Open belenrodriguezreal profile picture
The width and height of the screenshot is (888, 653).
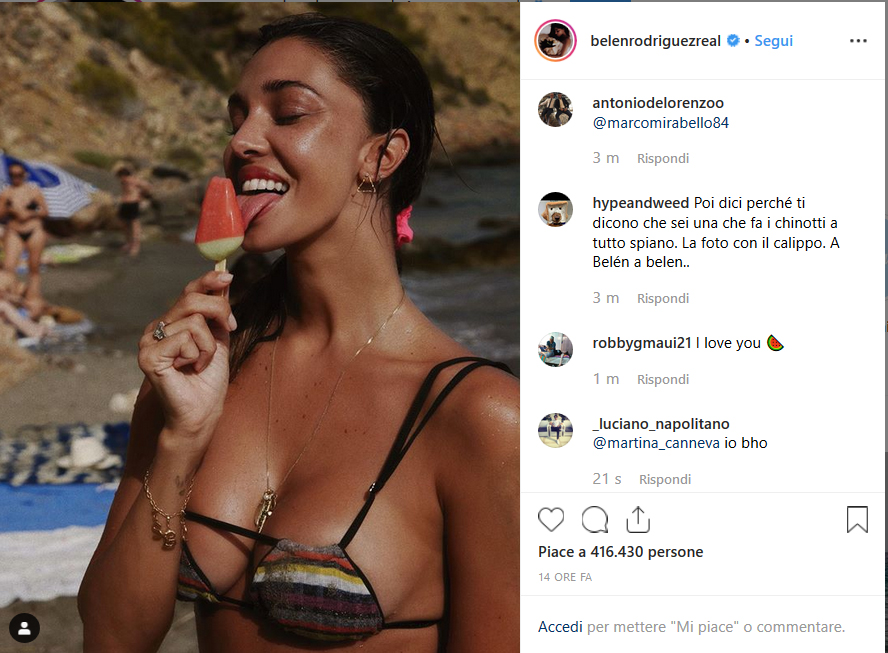pyautogui.click(x=554, y=41)
